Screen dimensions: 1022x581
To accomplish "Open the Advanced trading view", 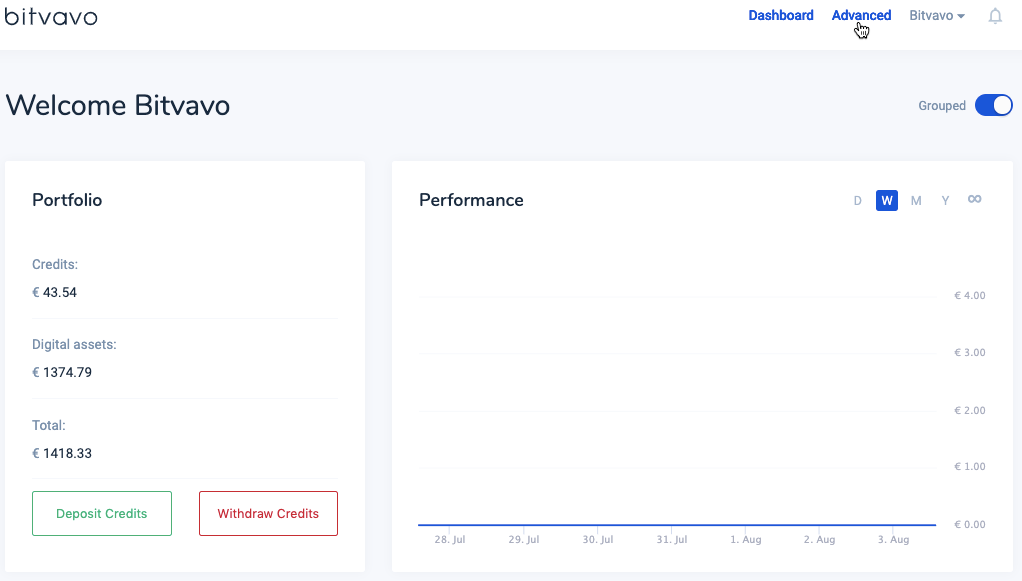I will [861, 16].
